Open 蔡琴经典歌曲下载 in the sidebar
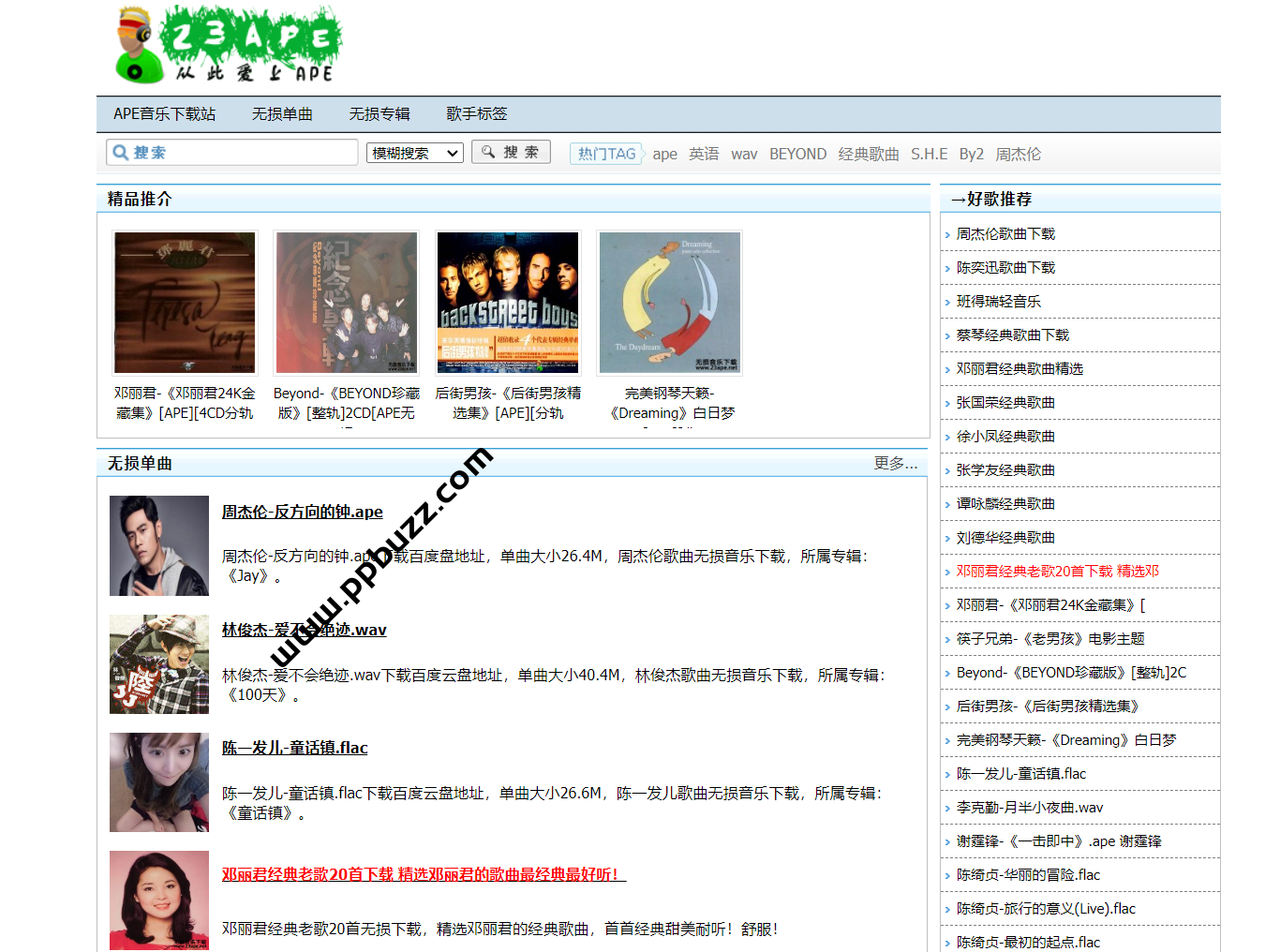The width and height of the screenshot is (1280, 952). tap(1013, 335)
